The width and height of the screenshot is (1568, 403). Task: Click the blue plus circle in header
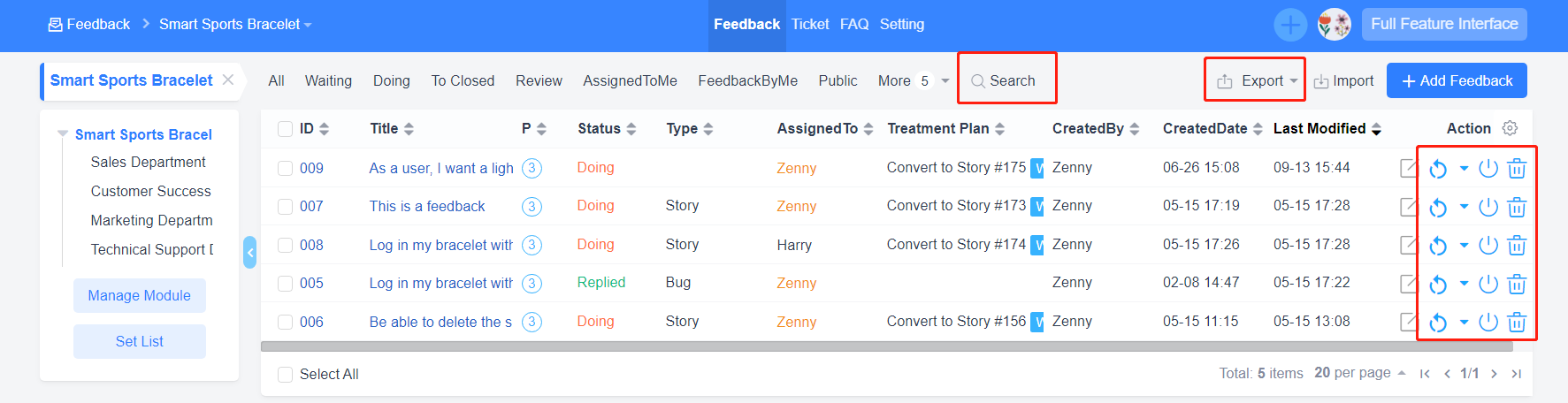[x=1290, y=25]
